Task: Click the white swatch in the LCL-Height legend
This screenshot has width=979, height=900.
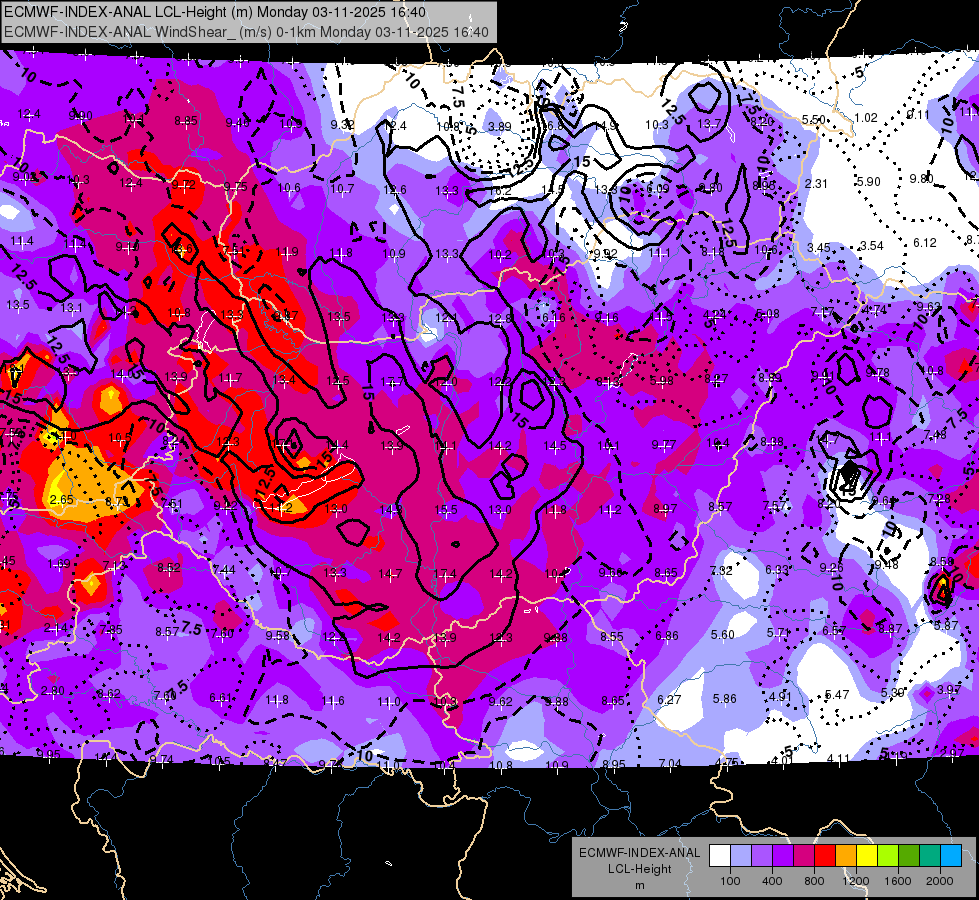Action: coord(720,856)
